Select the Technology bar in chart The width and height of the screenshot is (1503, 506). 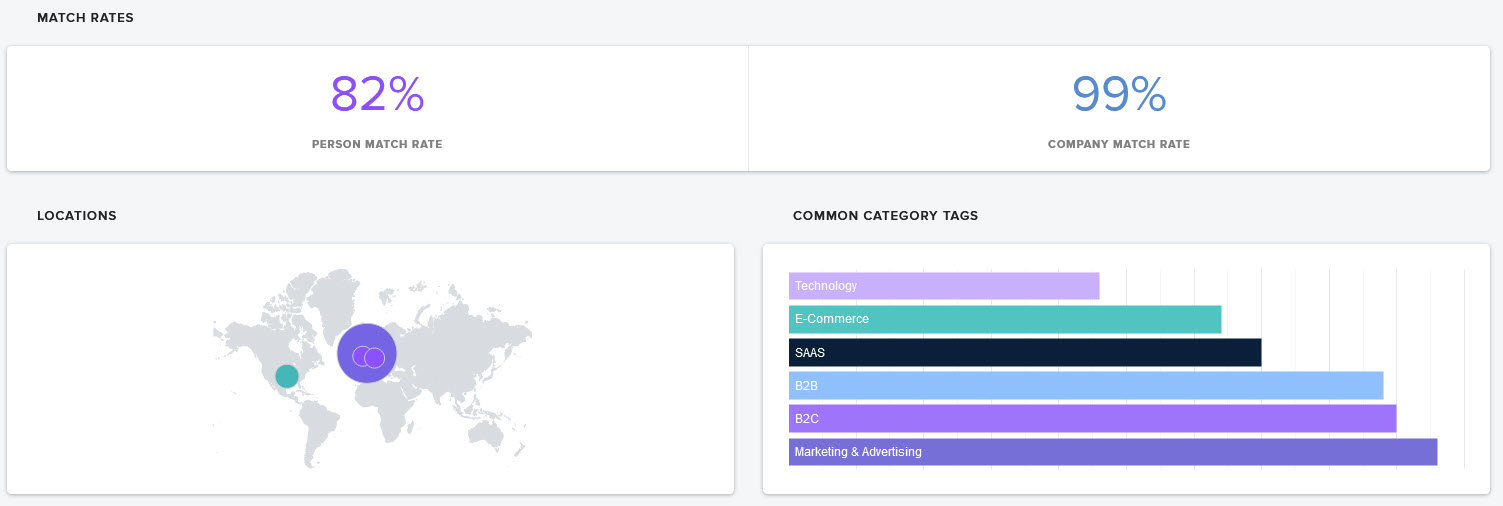click(x=944, y=286)
